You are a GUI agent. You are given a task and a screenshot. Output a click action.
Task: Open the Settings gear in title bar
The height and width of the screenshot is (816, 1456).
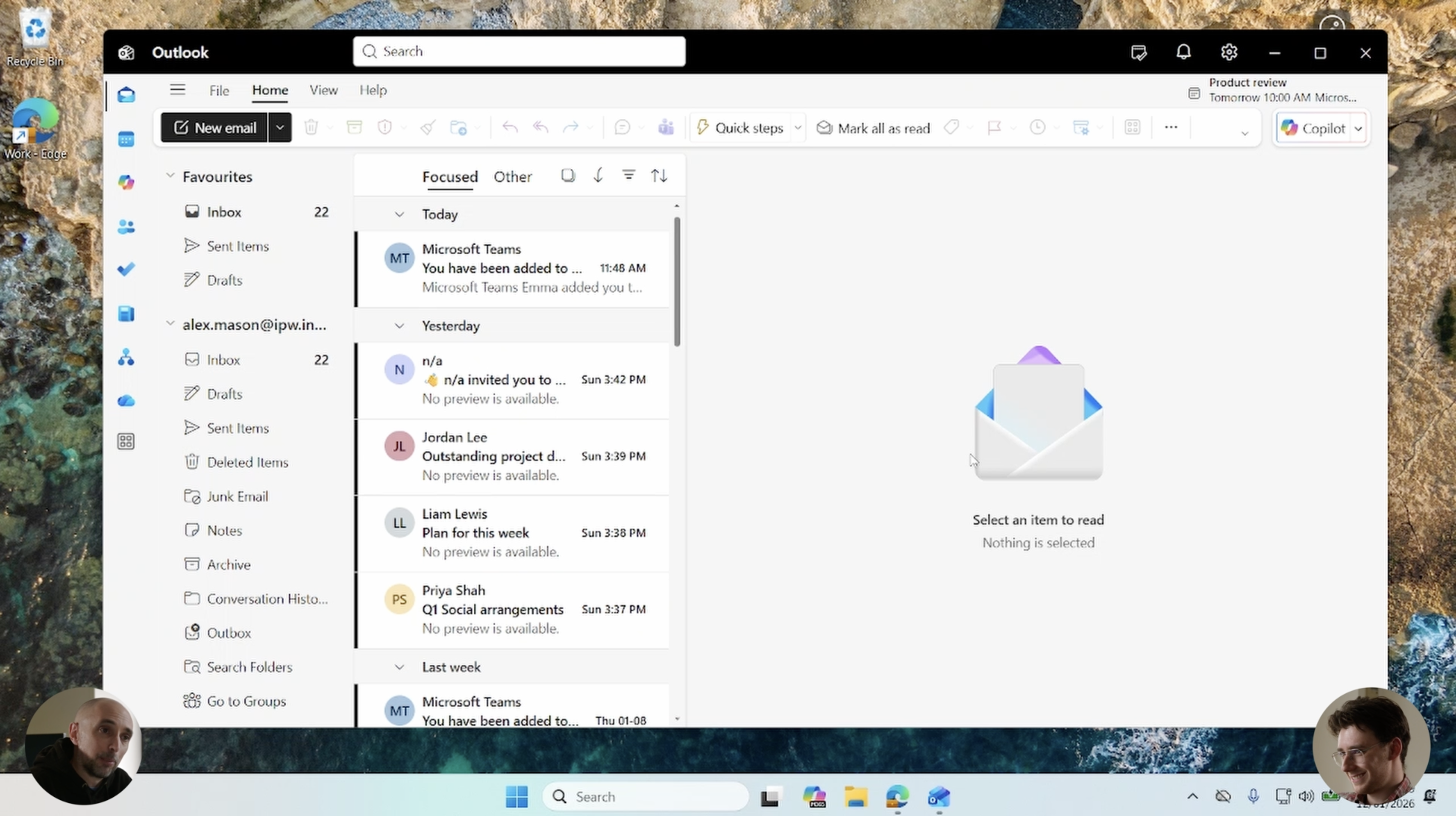pyautogui.click(x=1229, y=53)
